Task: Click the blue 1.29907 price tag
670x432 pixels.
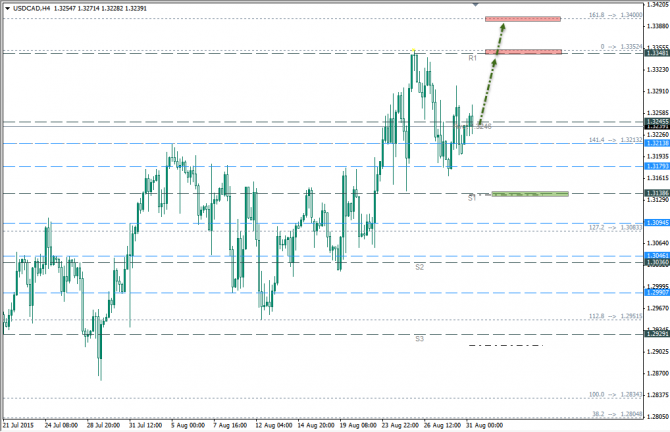Action: point(657,293)
